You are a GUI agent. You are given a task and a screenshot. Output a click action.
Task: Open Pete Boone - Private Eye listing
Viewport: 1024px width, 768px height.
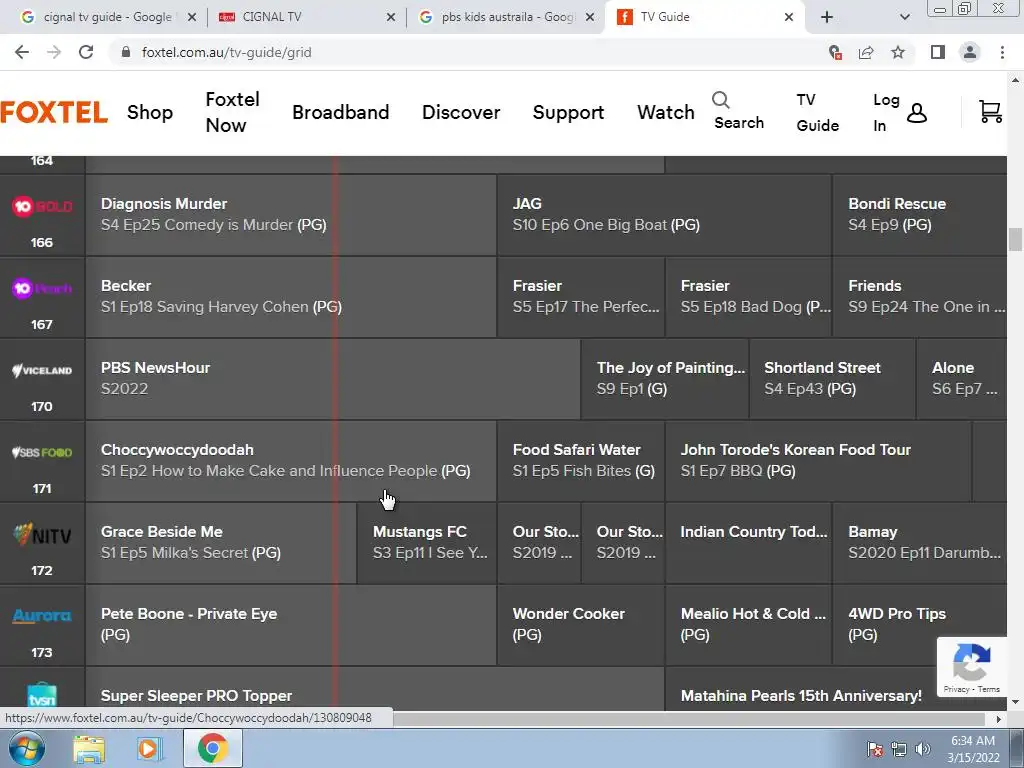click(291, 626)
